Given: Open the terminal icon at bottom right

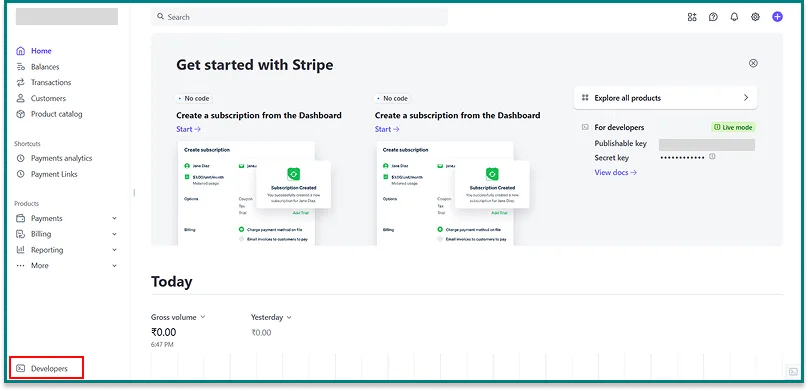Looking at the screenshot, I should pos(794,371).
